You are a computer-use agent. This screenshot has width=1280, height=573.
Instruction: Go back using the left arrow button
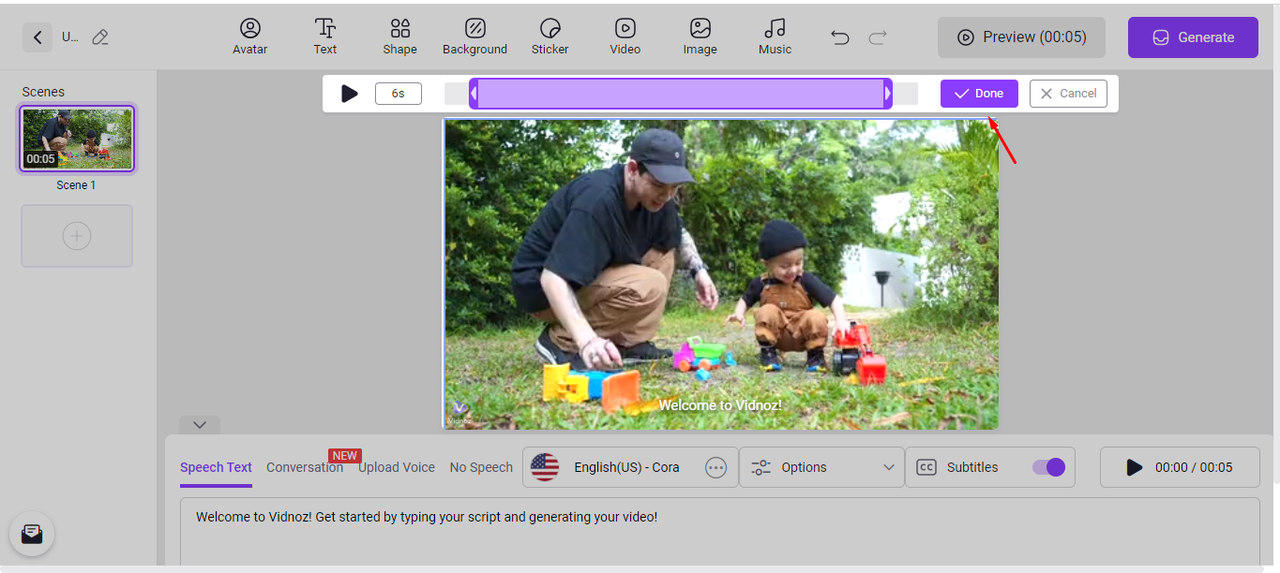click(x=38, y=37)
